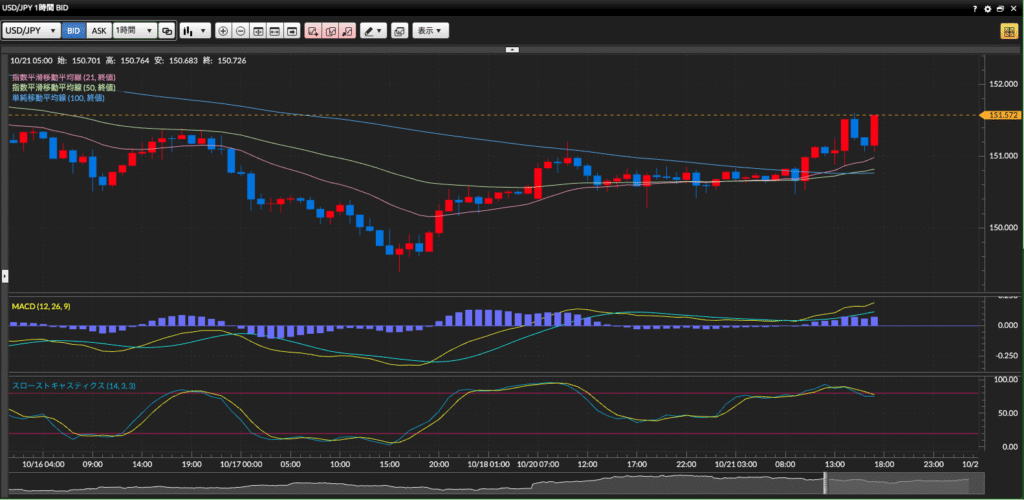1024x500 pixels.
Task: Expand the chart type dropdown
Action: (194, 31)
